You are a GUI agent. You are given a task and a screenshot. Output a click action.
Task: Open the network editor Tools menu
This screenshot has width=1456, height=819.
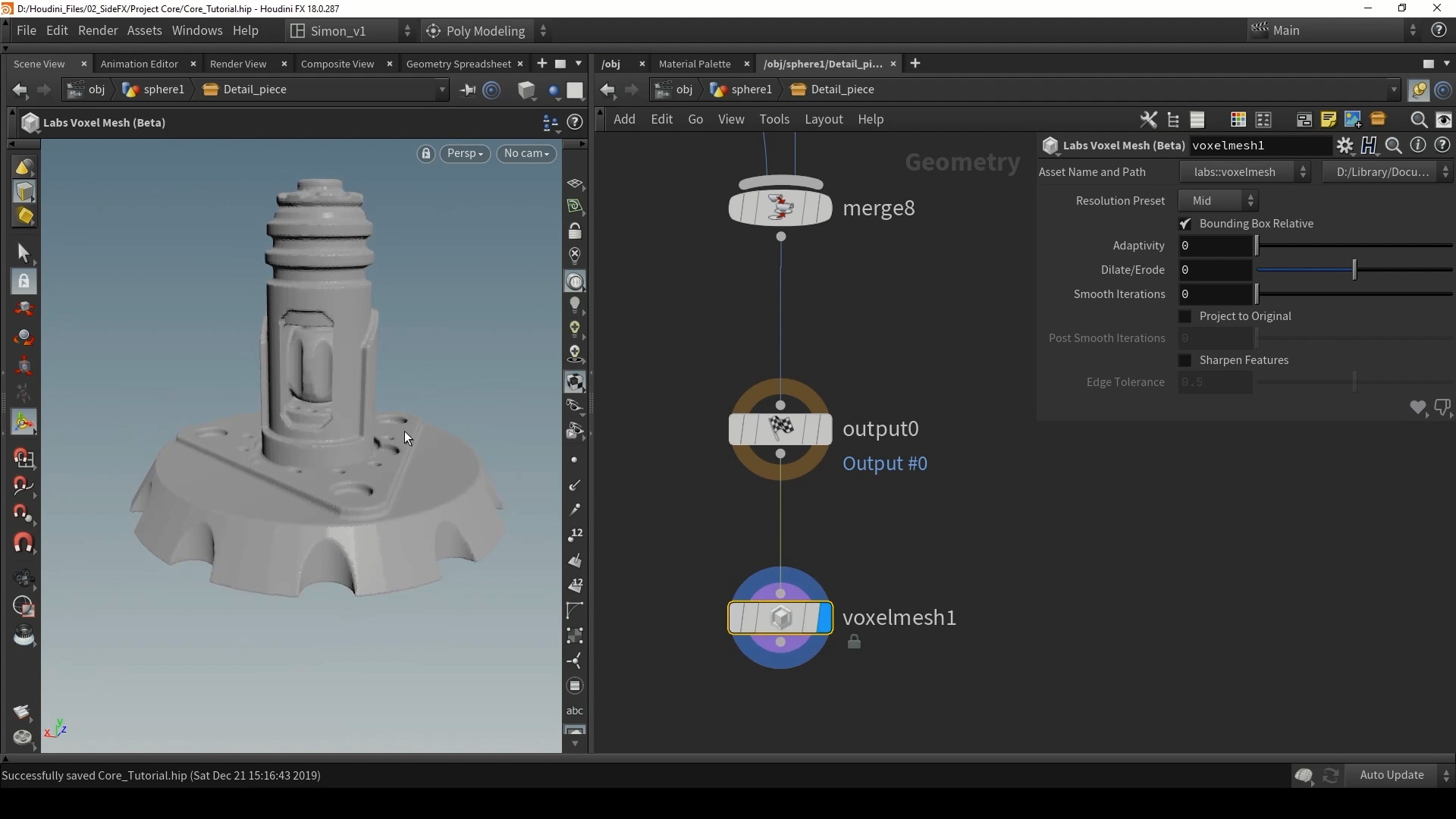tap(774, 120)
